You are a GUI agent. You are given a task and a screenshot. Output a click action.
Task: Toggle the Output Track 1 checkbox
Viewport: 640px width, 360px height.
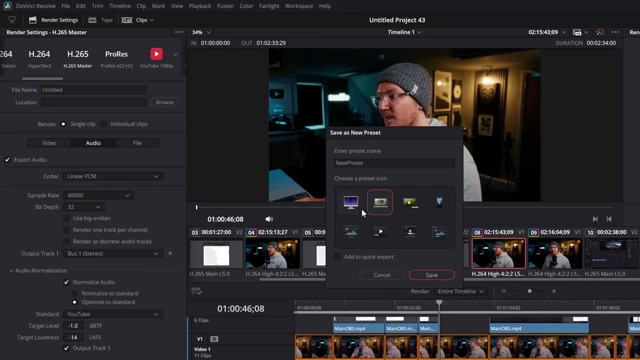[66, 348]
